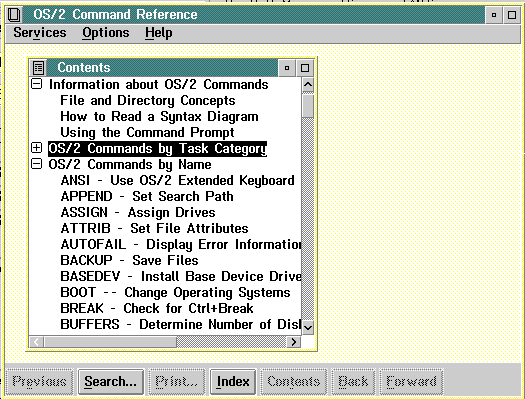Select ASSIGN - Assign Drives
The height and width of the screenshot is (399, 525).
pos(138,213)
